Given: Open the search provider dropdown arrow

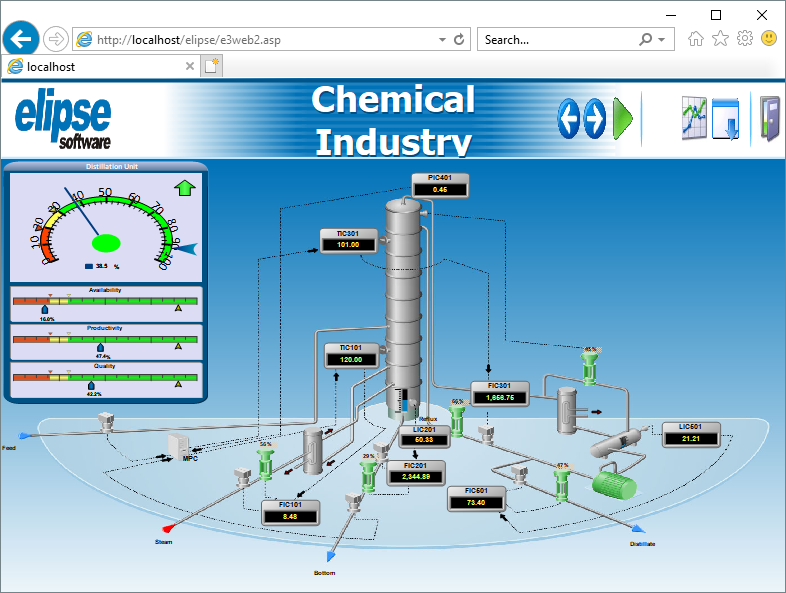Looking at the screenshot, I should 662,40.
